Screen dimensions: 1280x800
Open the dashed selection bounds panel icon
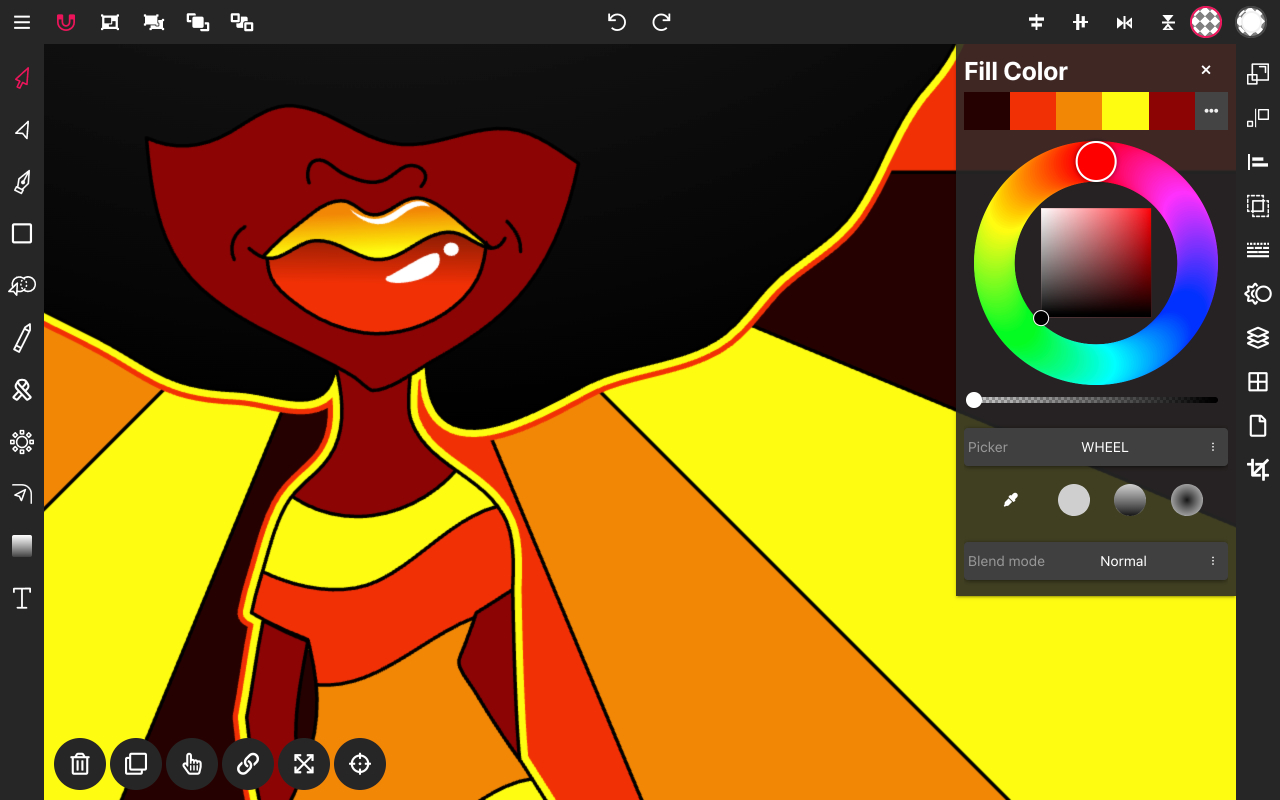pos(1258,206)
